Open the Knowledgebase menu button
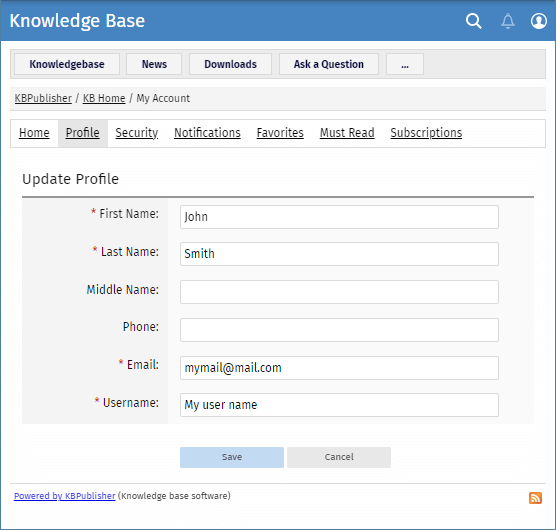556x530 pixels. (67, 64)
